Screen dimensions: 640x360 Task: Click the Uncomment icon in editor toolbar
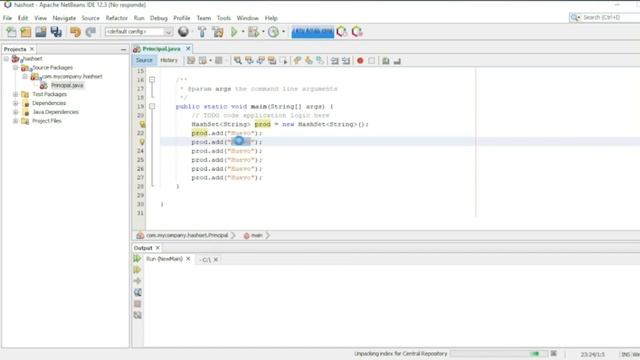[397, 61]
